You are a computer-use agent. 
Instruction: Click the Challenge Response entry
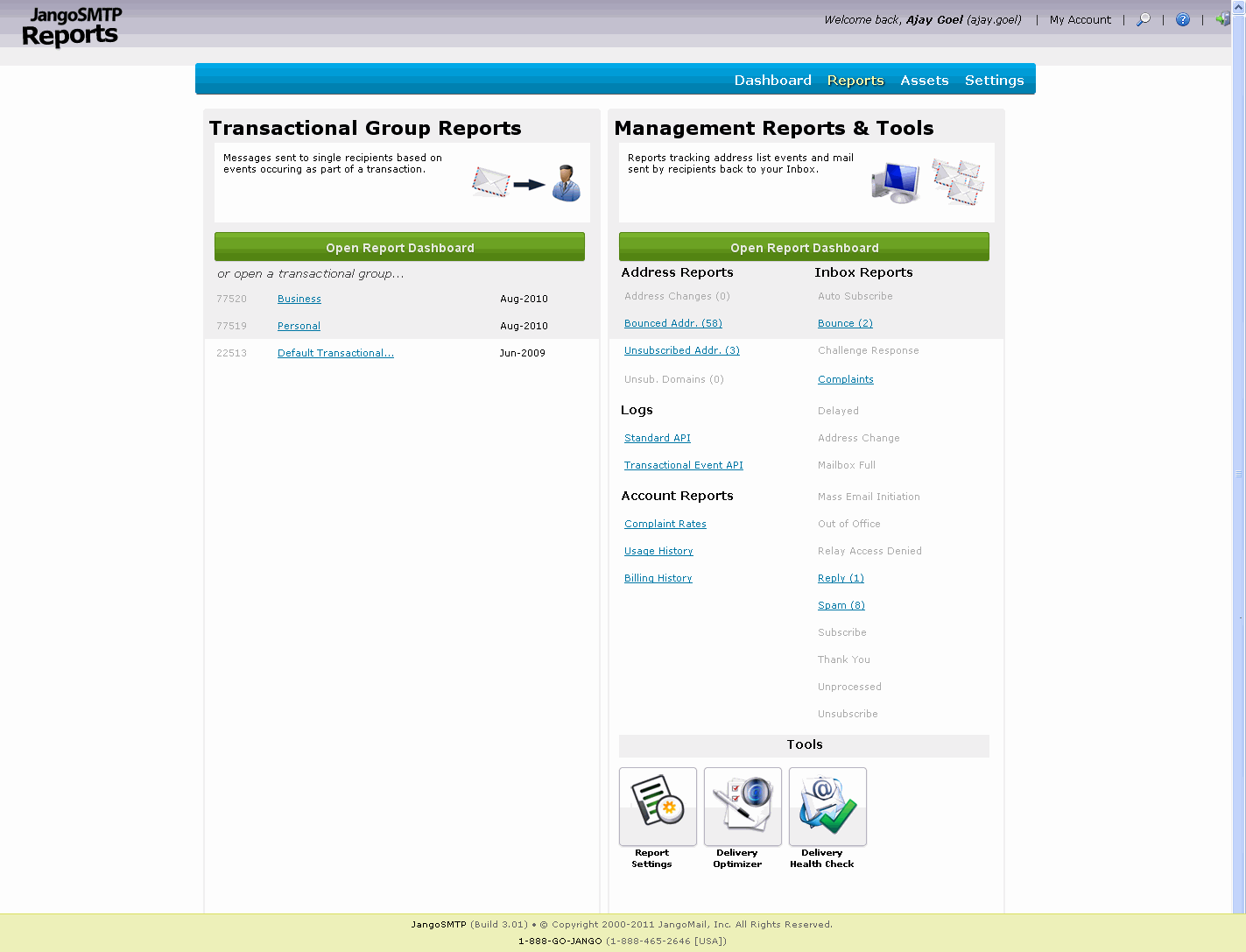coord(868,350)
